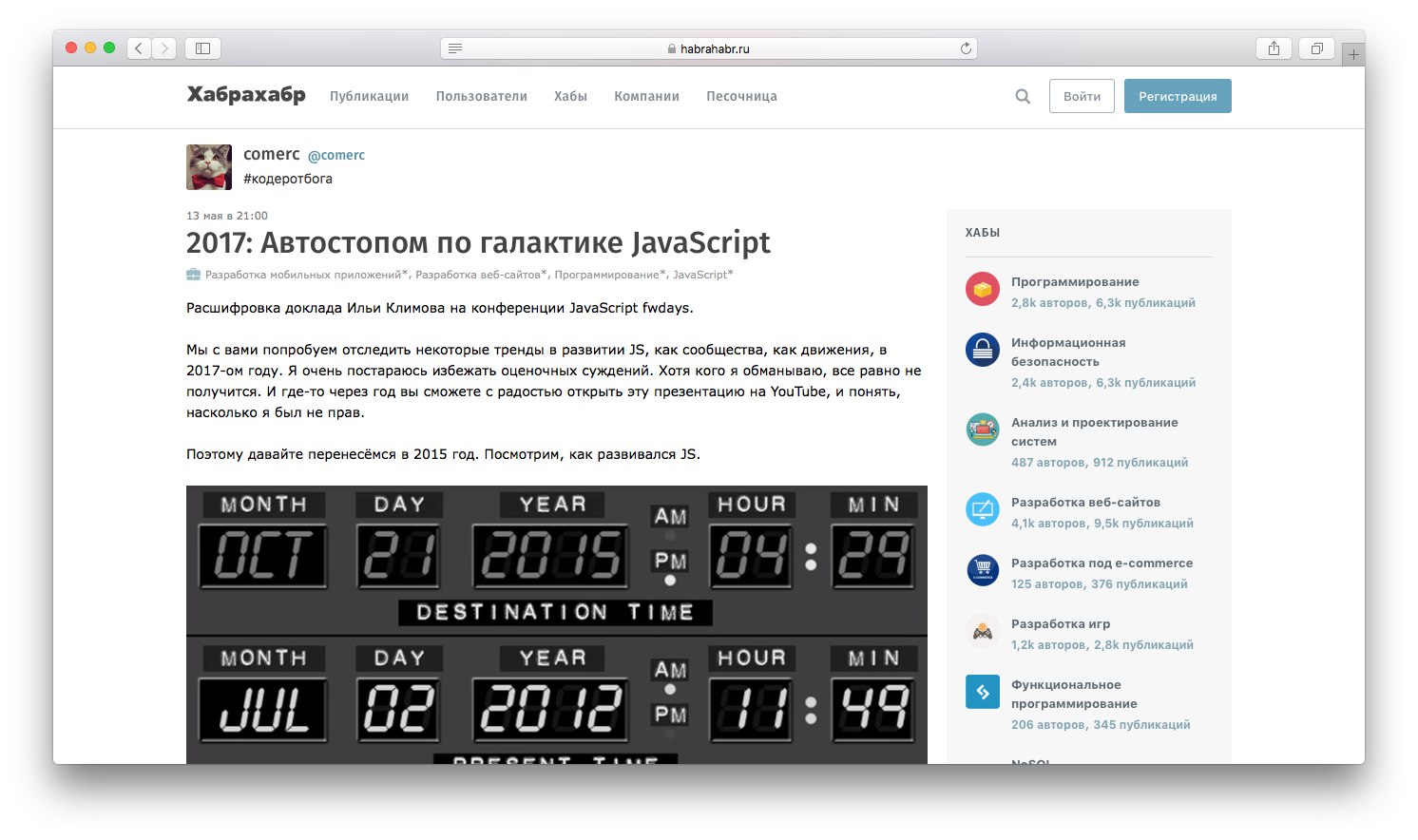Click the Функциональное программирование hub icon
The width and height of the screenshot is (1418, 840).
(x=983, y=692)
